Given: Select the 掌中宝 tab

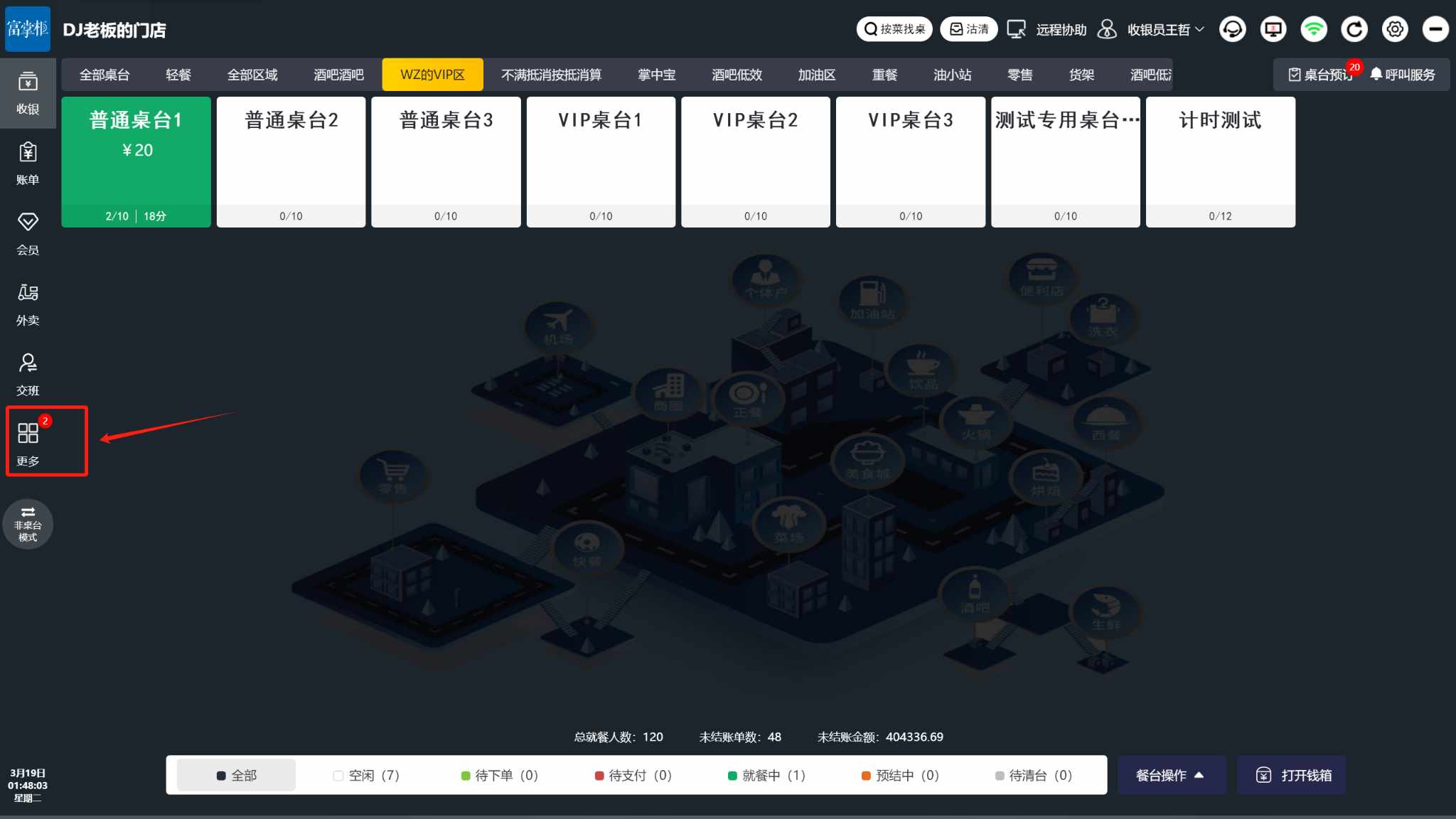Looking at the screenshot, I should [656, 75].
